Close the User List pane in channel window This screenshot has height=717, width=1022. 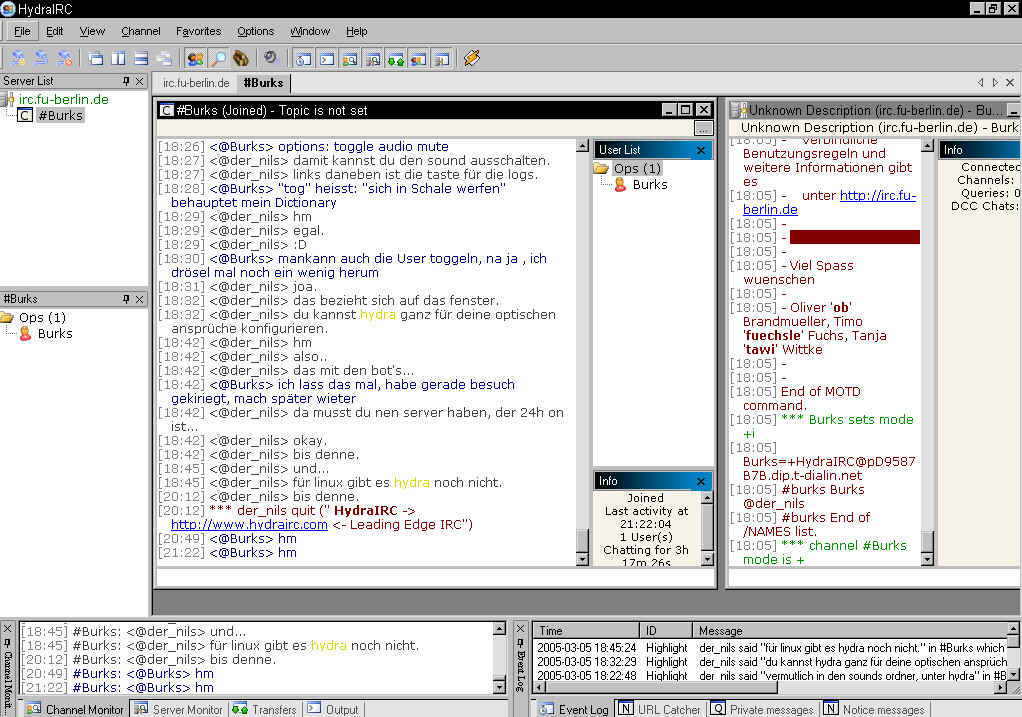click(701, 150)
